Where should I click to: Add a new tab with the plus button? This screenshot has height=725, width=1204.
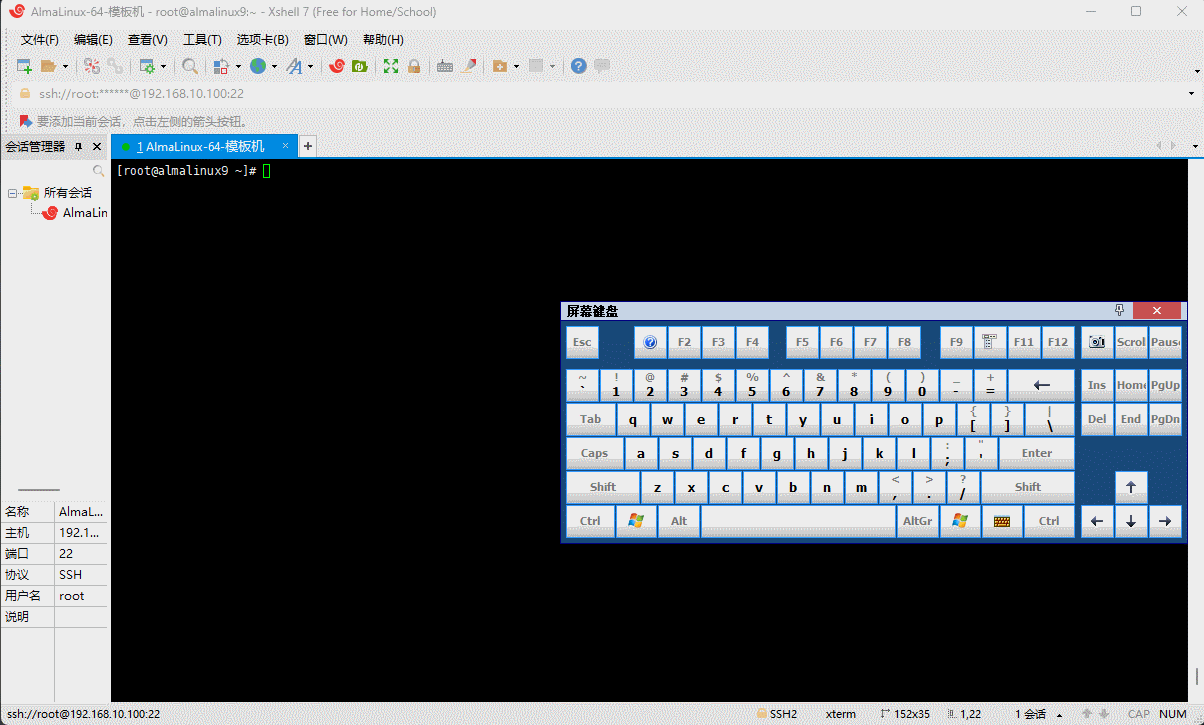click(308, 147)
